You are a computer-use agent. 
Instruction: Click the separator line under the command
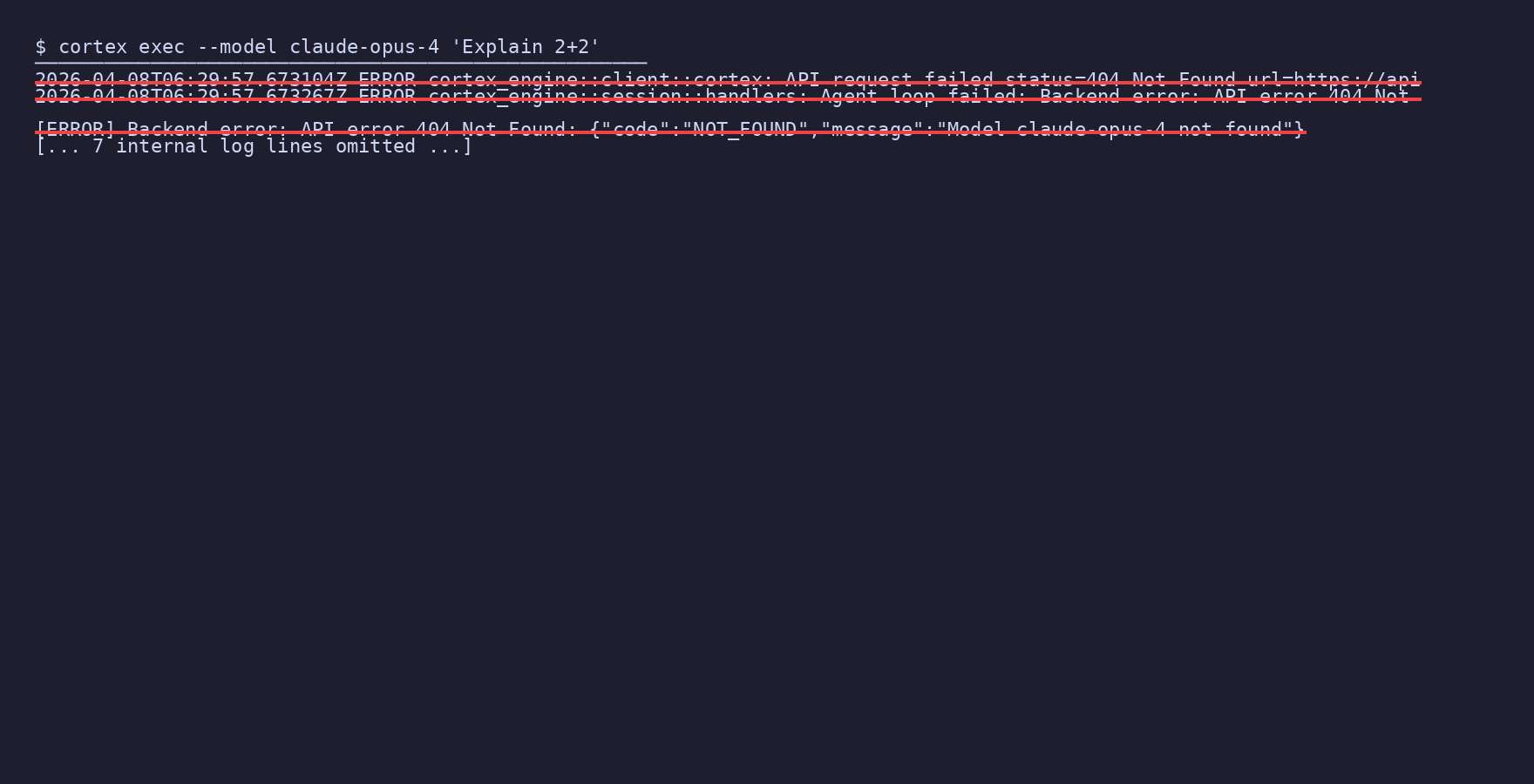[341, 63]
